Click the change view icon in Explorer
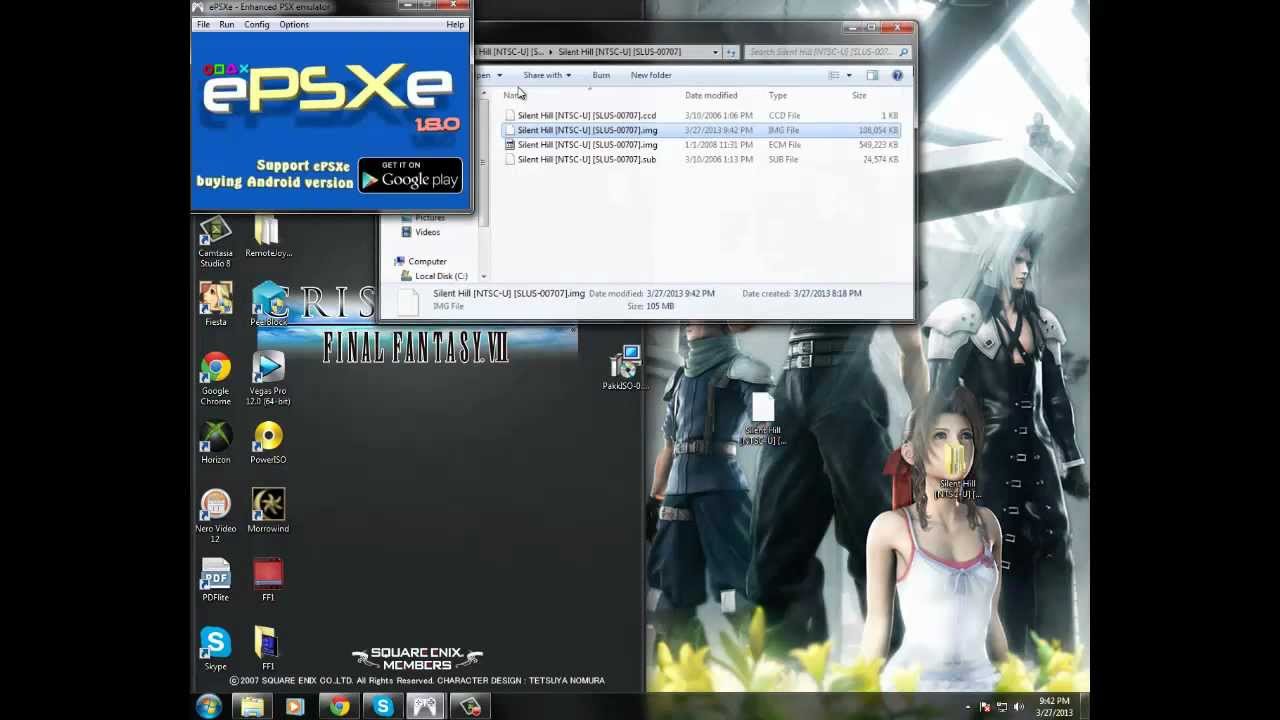Viewport: 1280px width, 720px height. (834, 75)
